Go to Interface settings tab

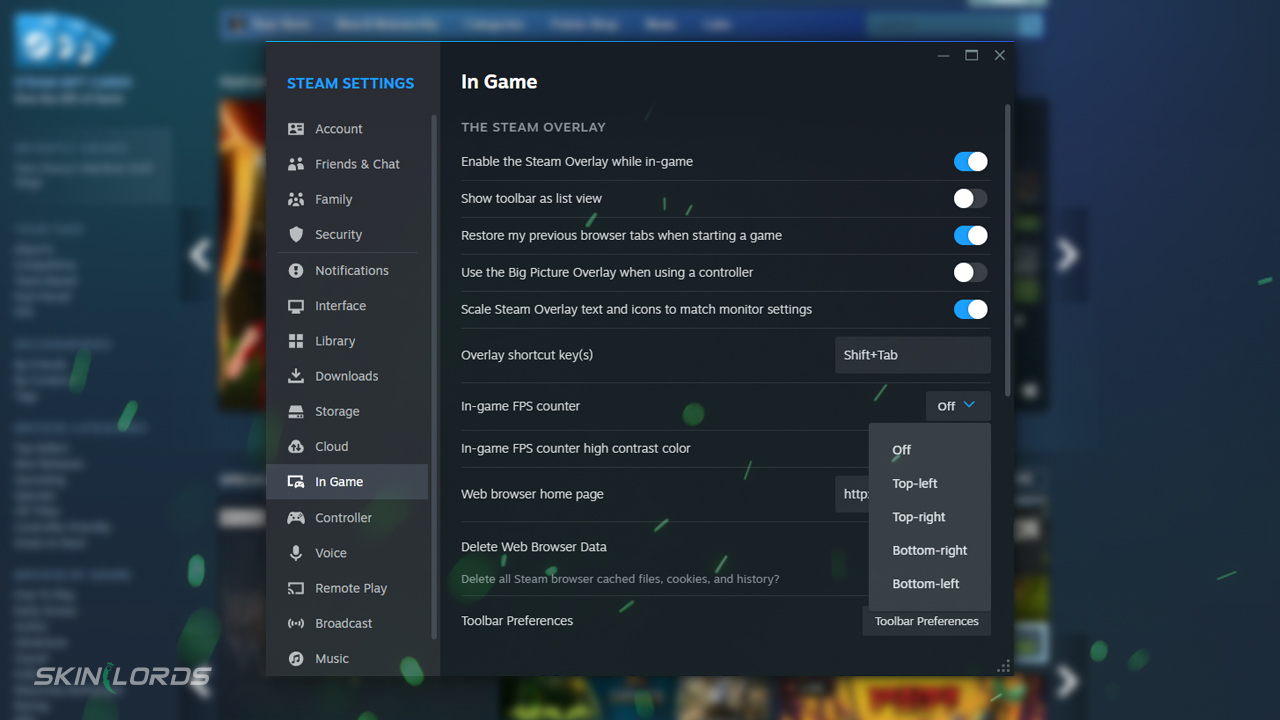pos(347,306)
